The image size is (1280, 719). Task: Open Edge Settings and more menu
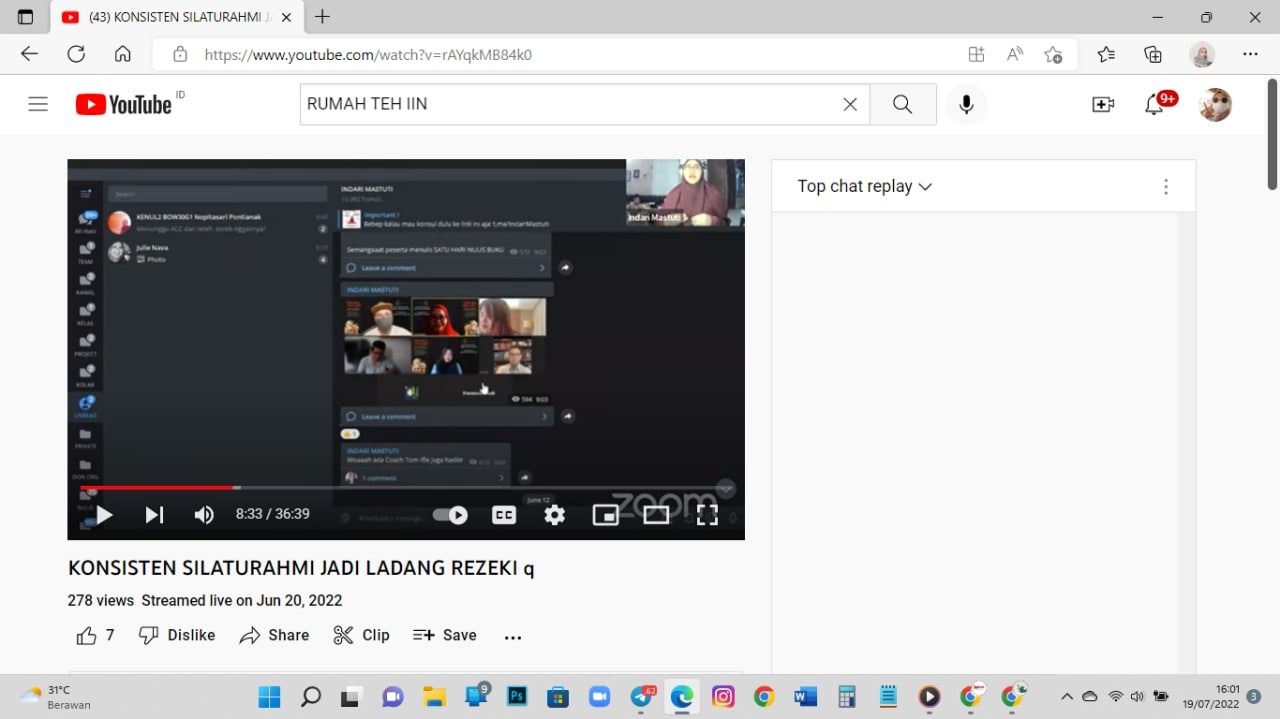pyautogui.click(x=1250, y=54)
